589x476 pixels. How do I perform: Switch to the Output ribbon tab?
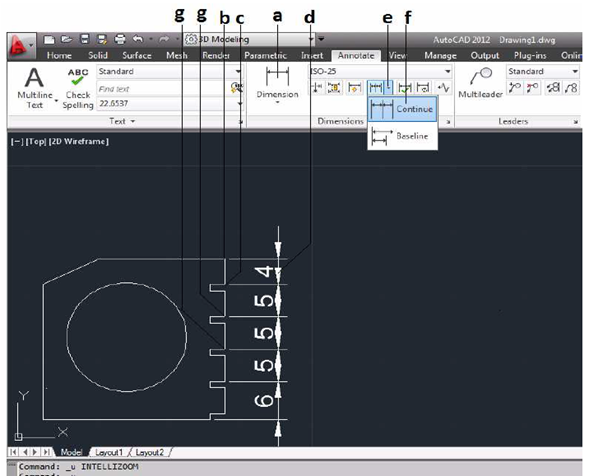[485, 56]
